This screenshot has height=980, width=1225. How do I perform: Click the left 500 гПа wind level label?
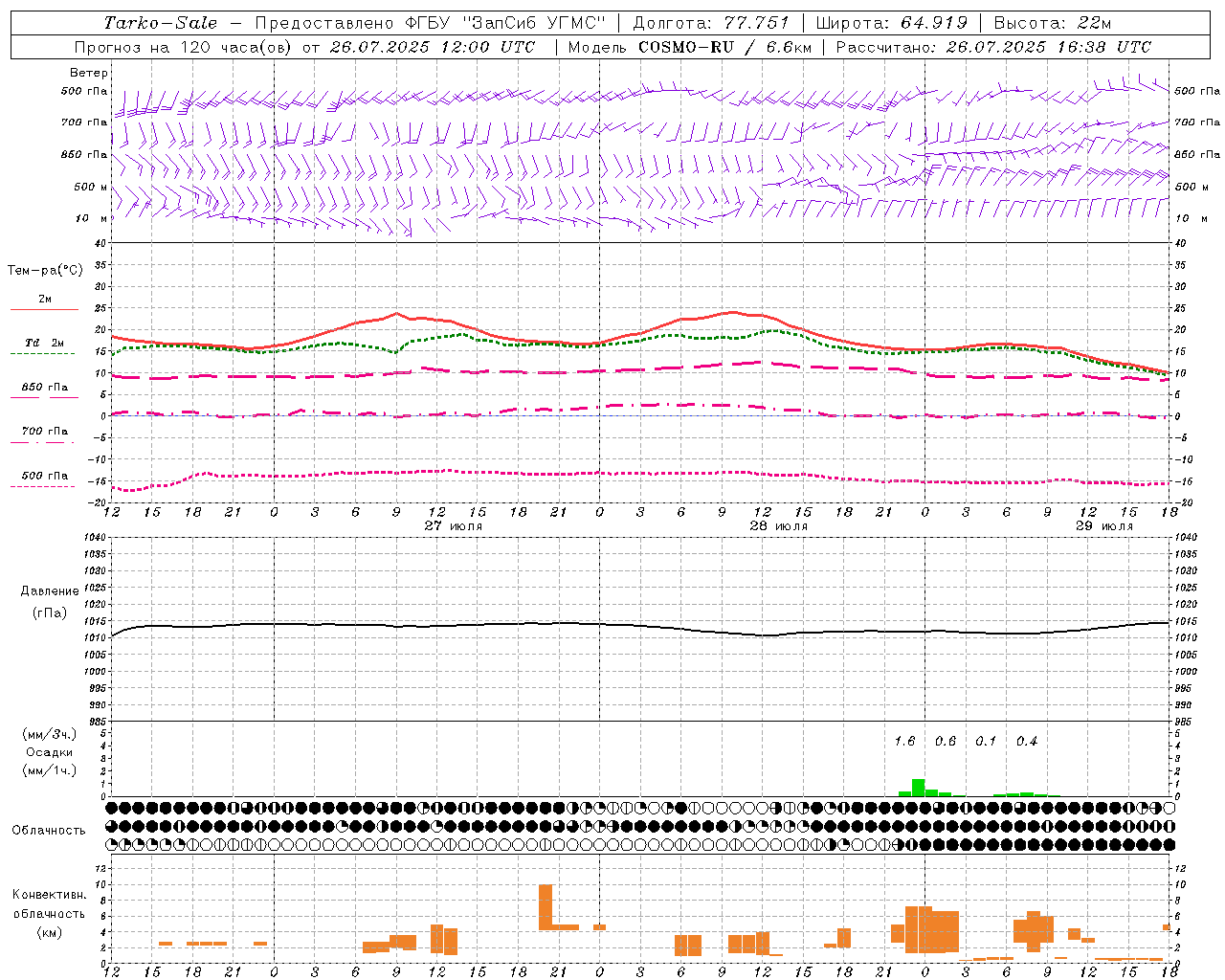84,91
